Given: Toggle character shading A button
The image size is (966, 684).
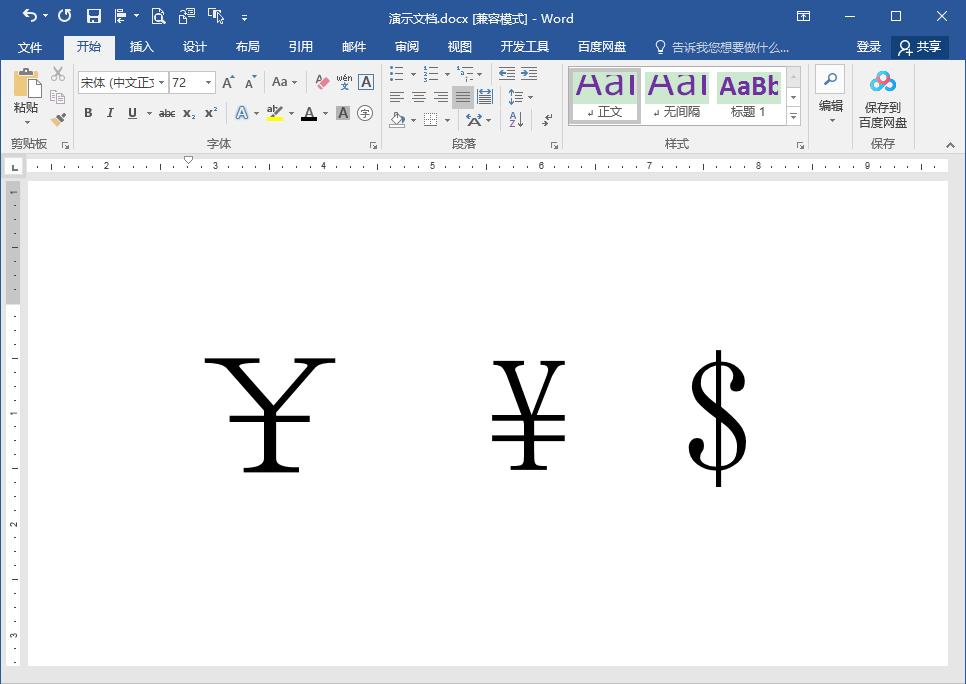Looking at the screenshot, I should 343,113.
